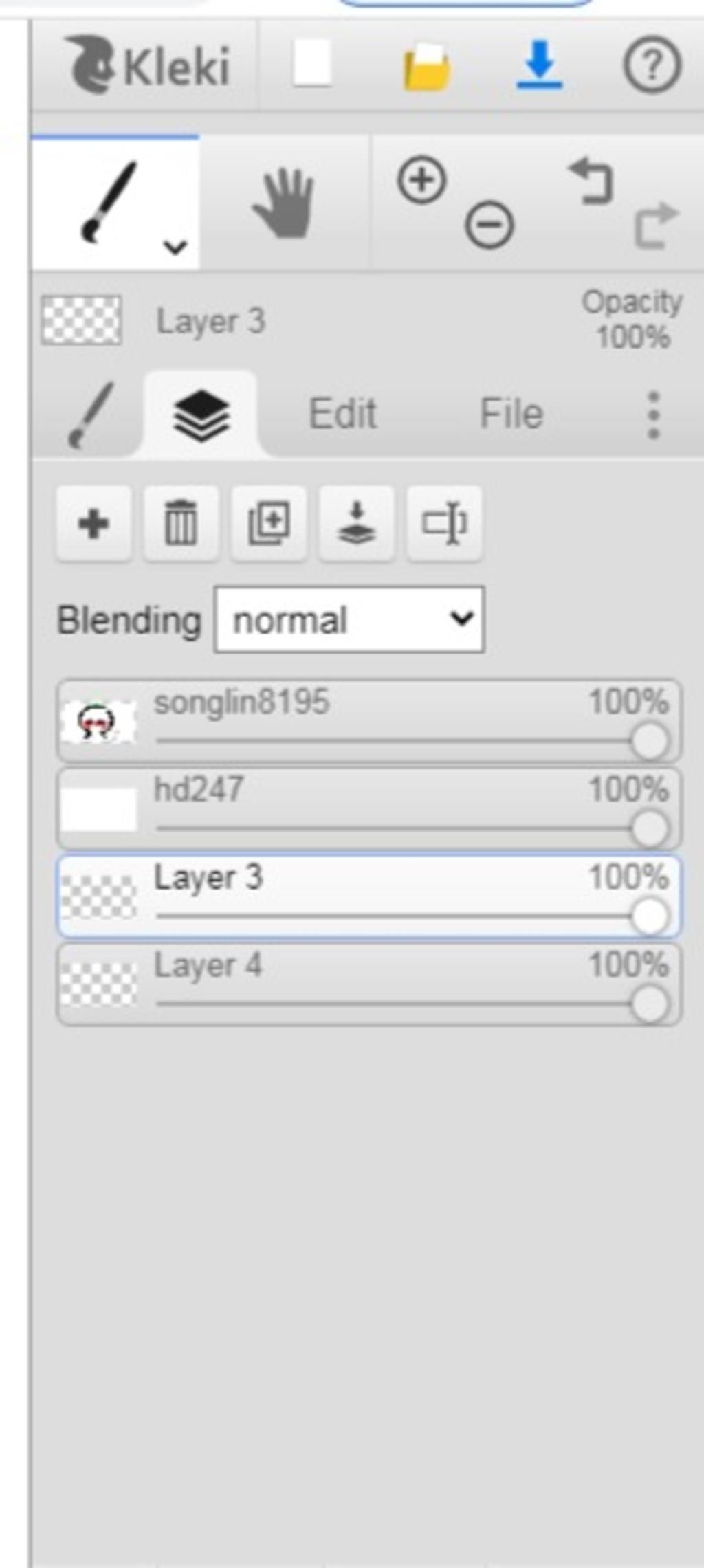Expand brush tool options chevron

(x=175, y=246)
